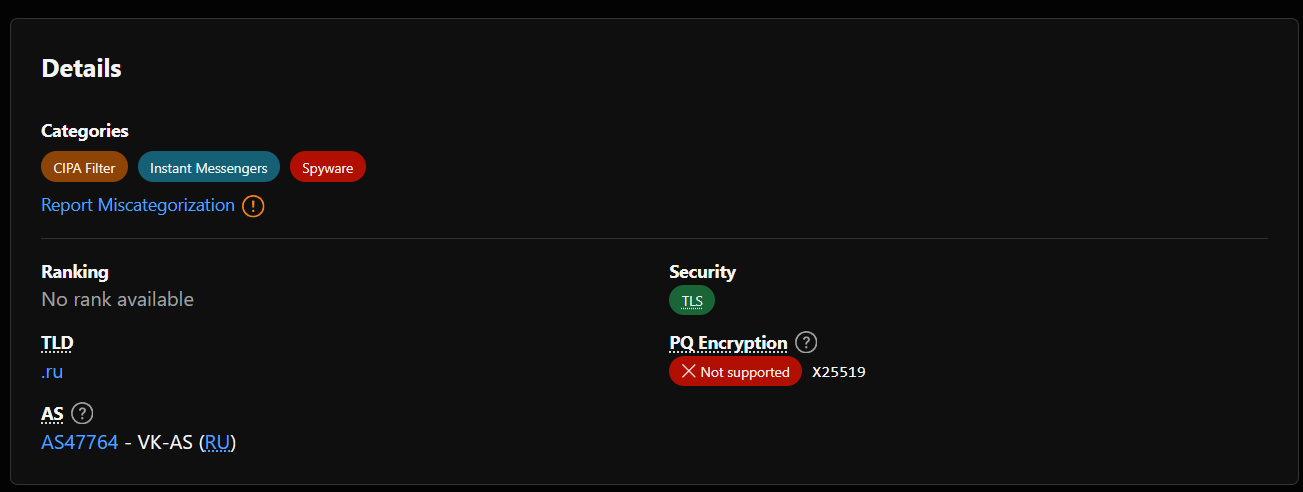
Task: Click the underlined PQ Encryption label
Action: 728,343
